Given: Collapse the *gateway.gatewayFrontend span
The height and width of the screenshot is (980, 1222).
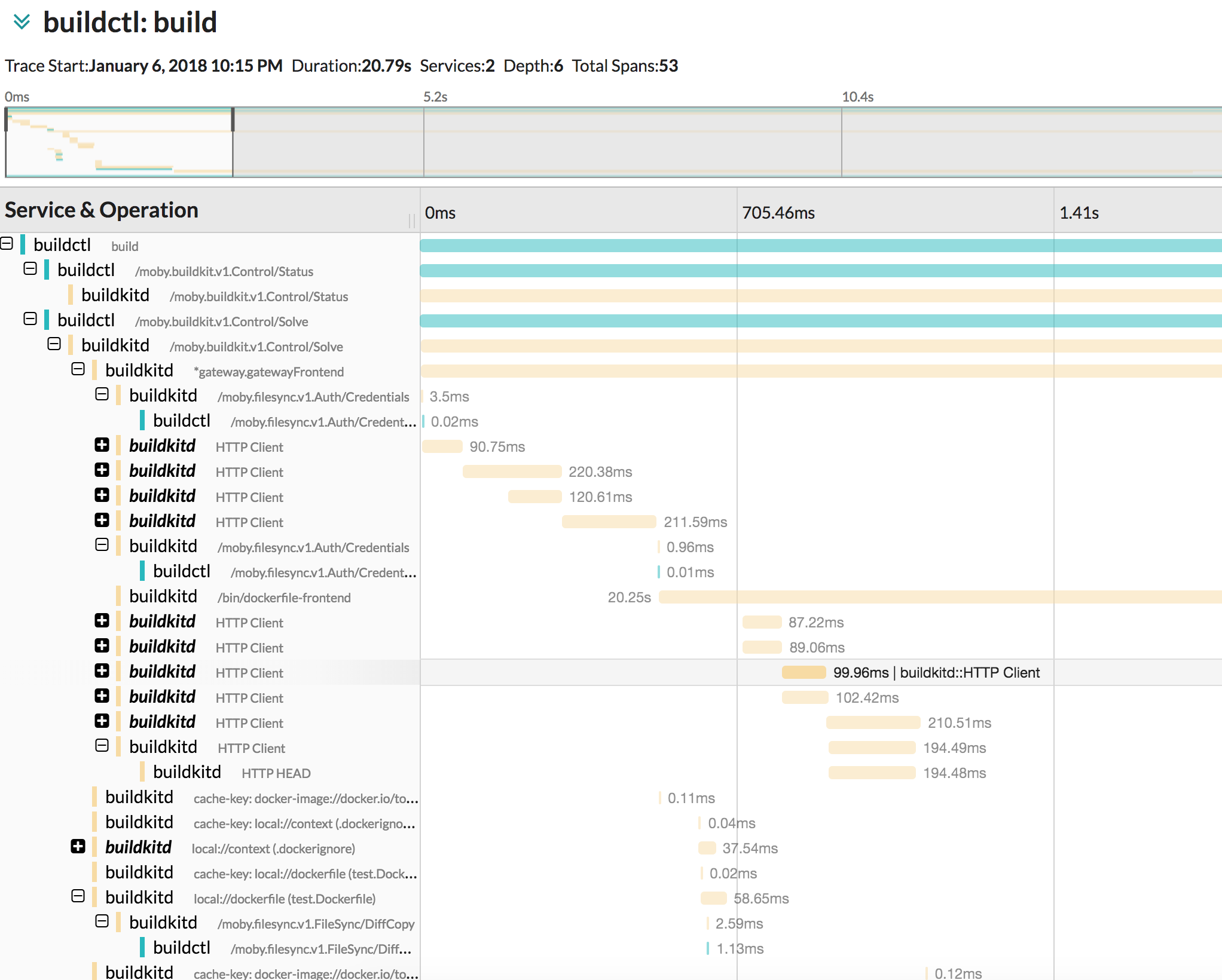Looking at the screenshot, I should pos(77,370).
